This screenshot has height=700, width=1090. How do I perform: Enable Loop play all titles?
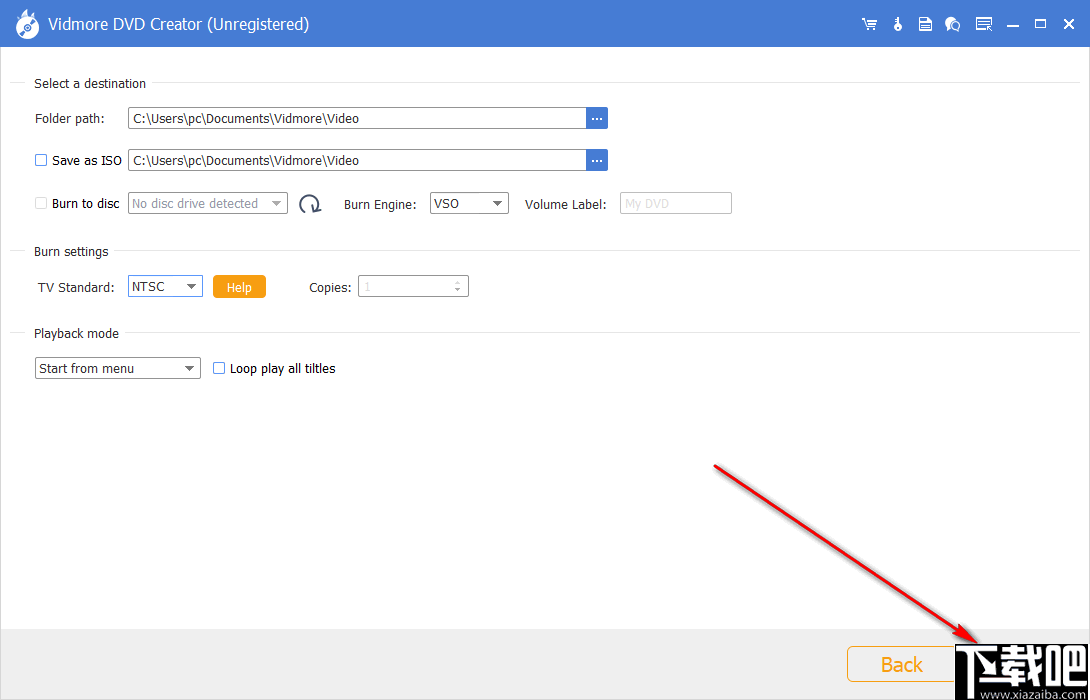pyautogui.click(x=219, y=368)
